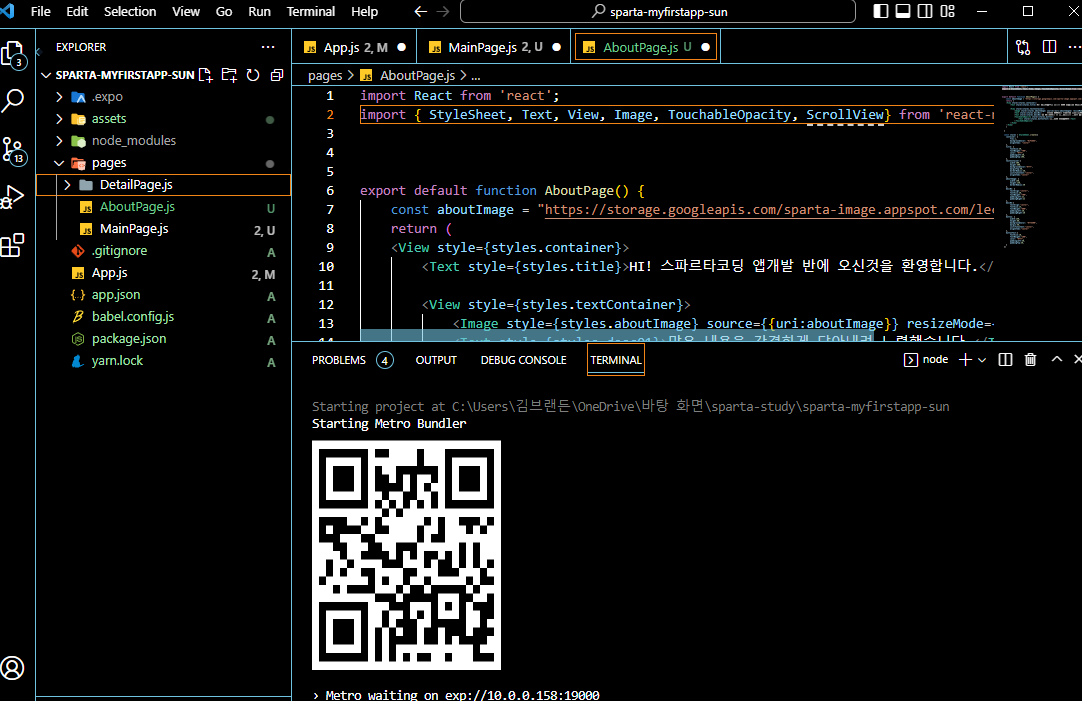
Task: Open the Search view in activity bar
Action: (x=13, y=101)
